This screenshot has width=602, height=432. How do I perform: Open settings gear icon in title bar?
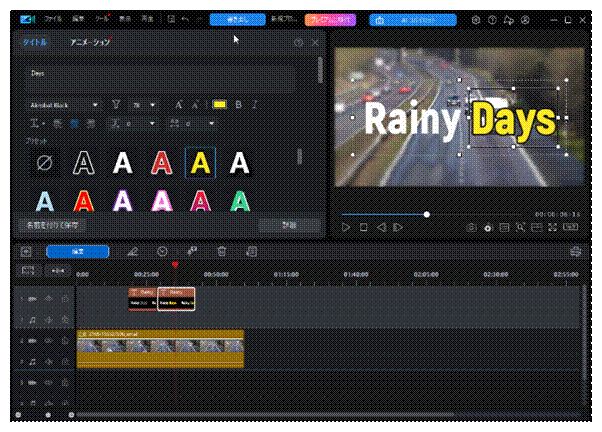(476, 19)
